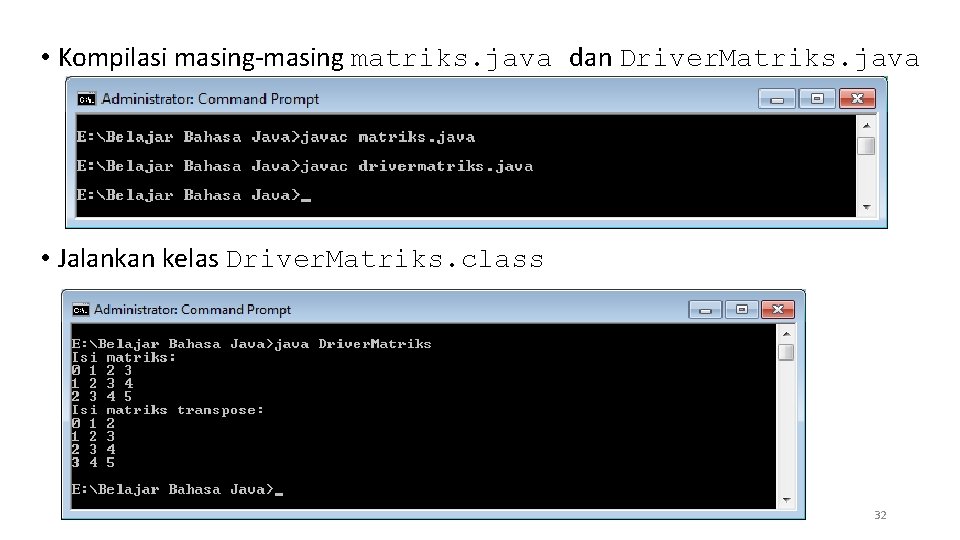The height and width of the screenshot is (540, 960).
Task: Minimize the upper Command Prompt window
Action: point(777,99)
